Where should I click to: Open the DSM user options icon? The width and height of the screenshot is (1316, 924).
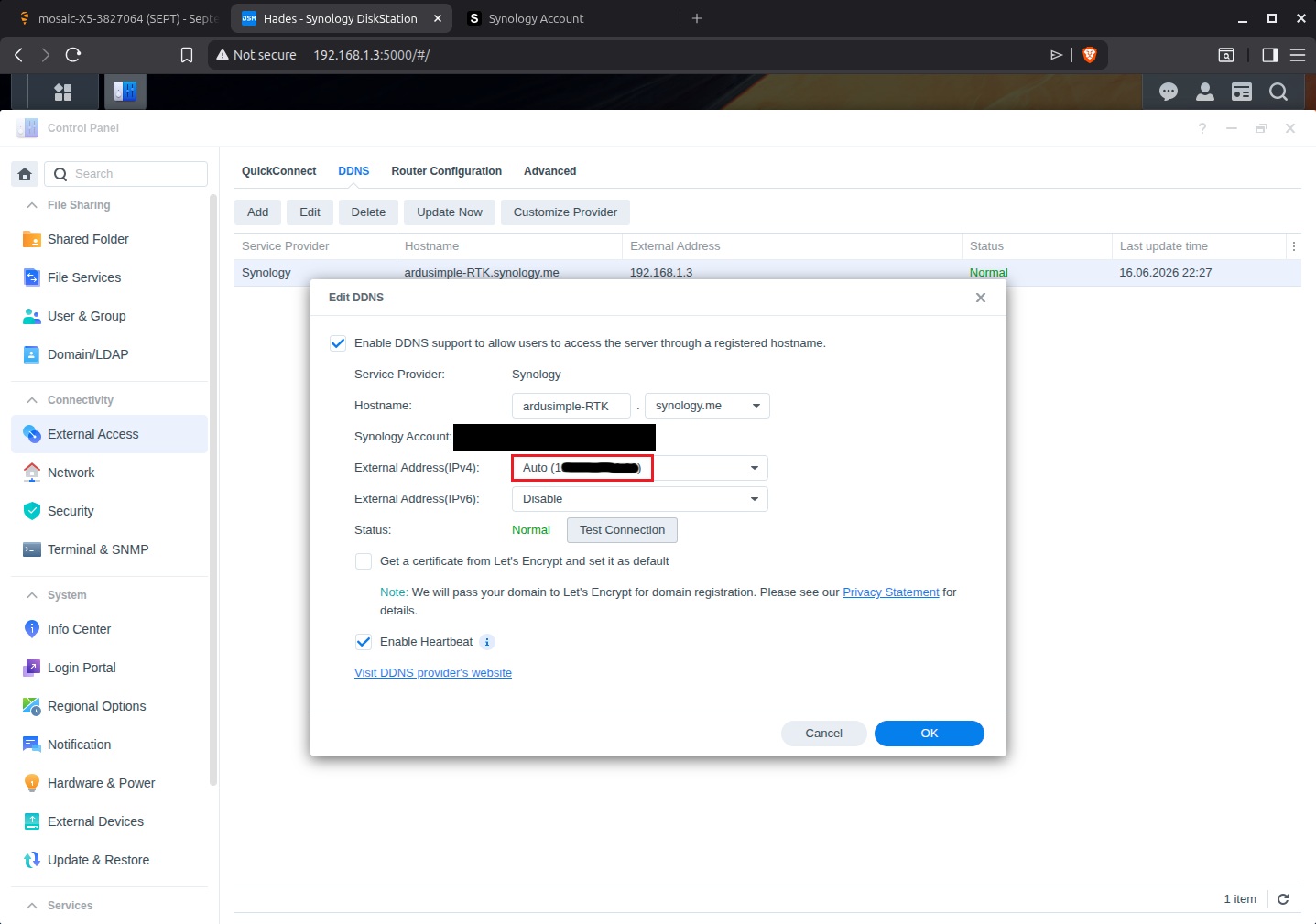tap(1205, 92)
